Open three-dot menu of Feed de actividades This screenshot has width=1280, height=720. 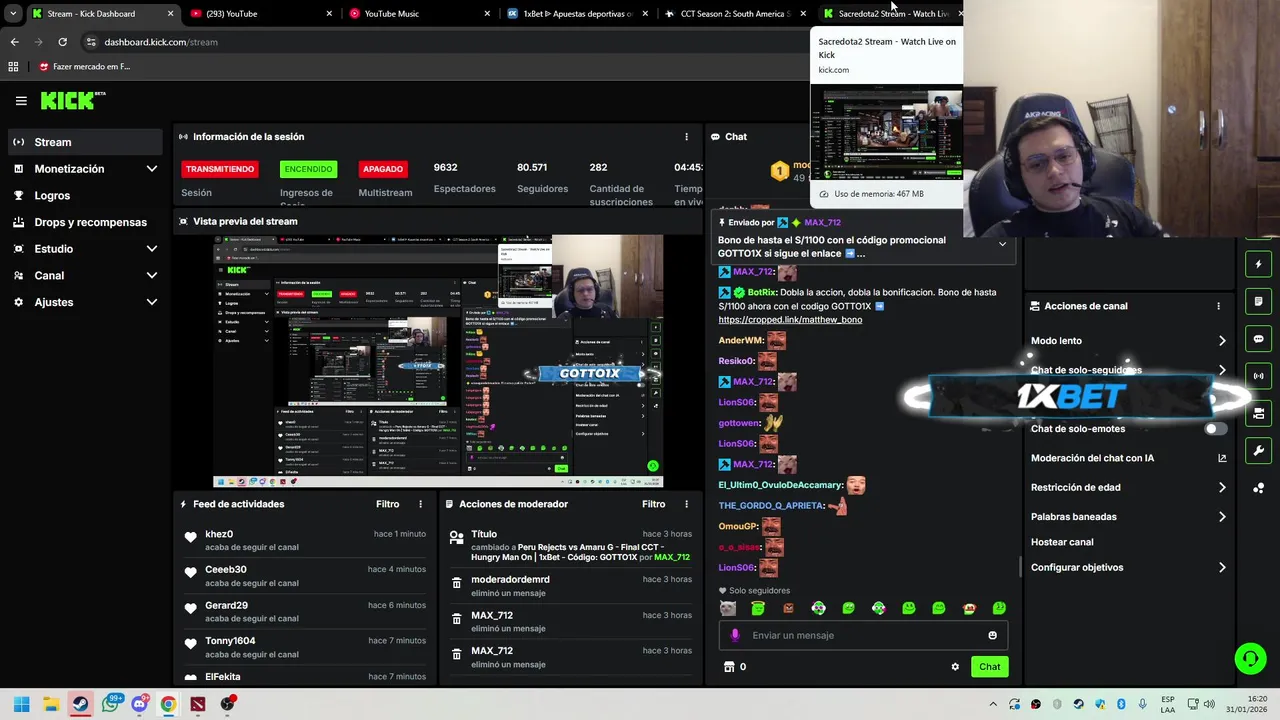coord(420,504)
